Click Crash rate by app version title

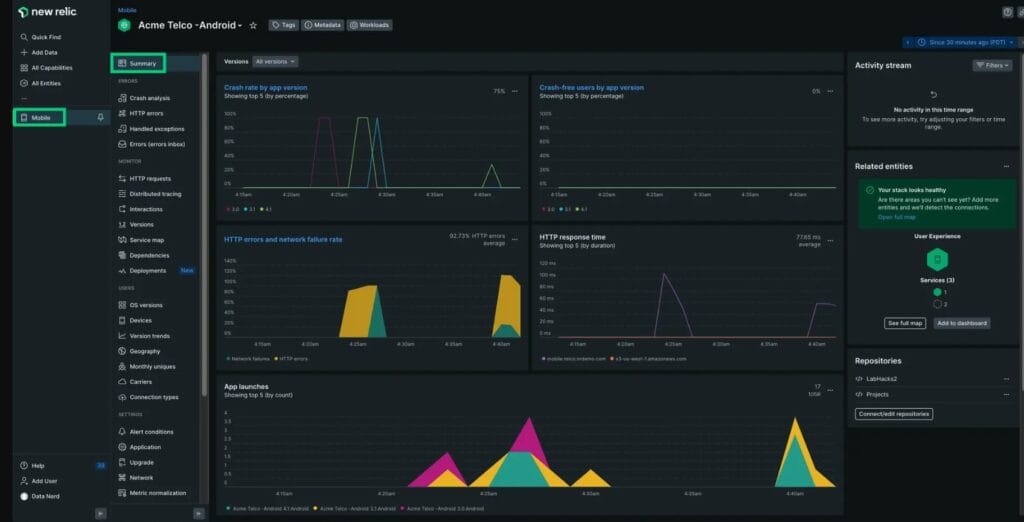265,88
